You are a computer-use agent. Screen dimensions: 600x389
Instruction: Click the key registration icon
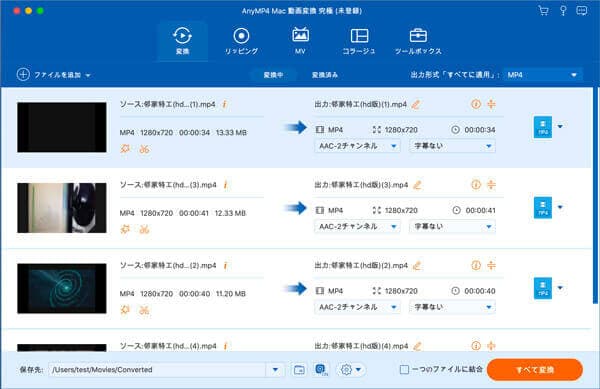coord(563,10)
